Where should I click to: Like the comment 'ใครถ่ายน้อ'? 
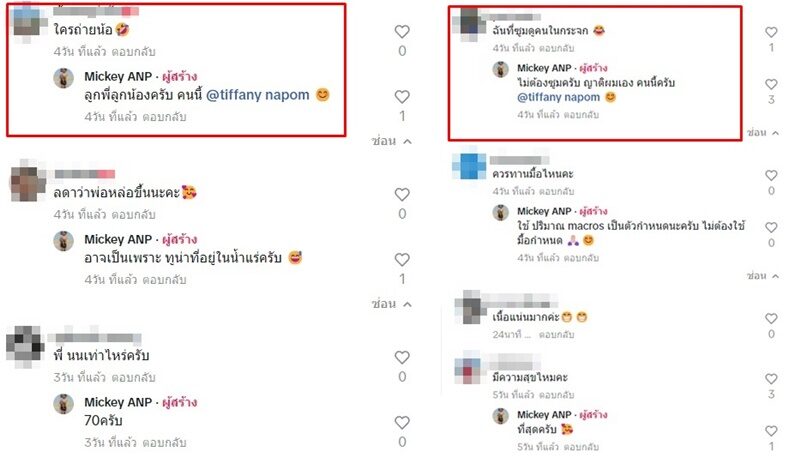402,32
